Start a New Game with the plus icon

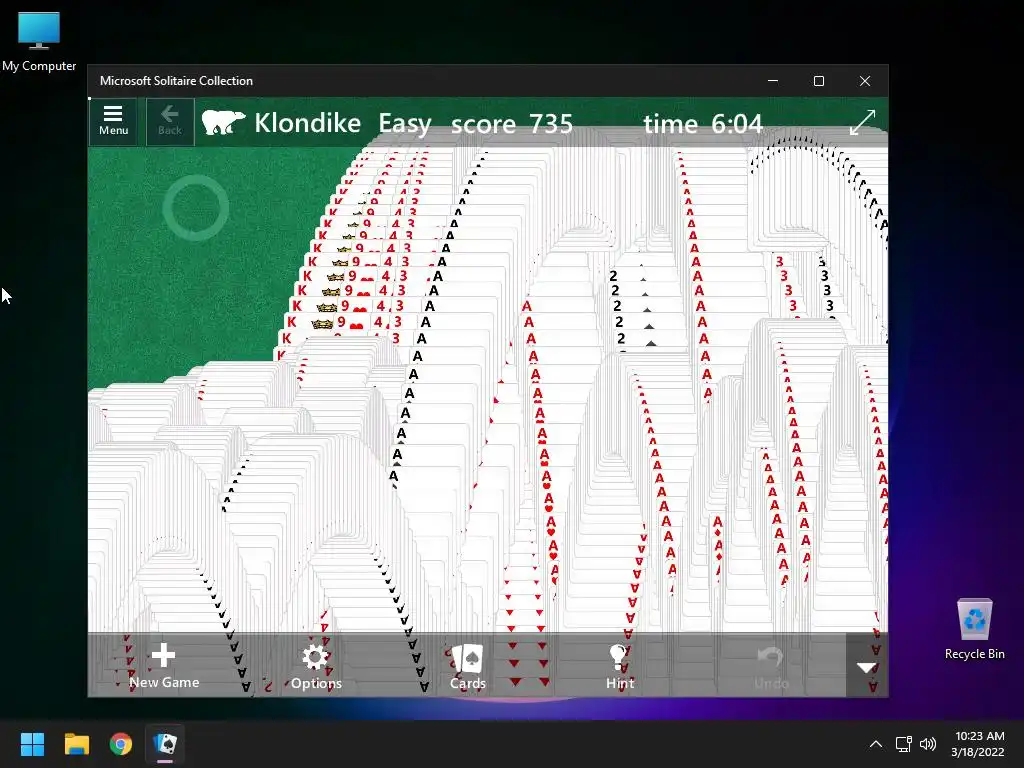coord(164,666)
